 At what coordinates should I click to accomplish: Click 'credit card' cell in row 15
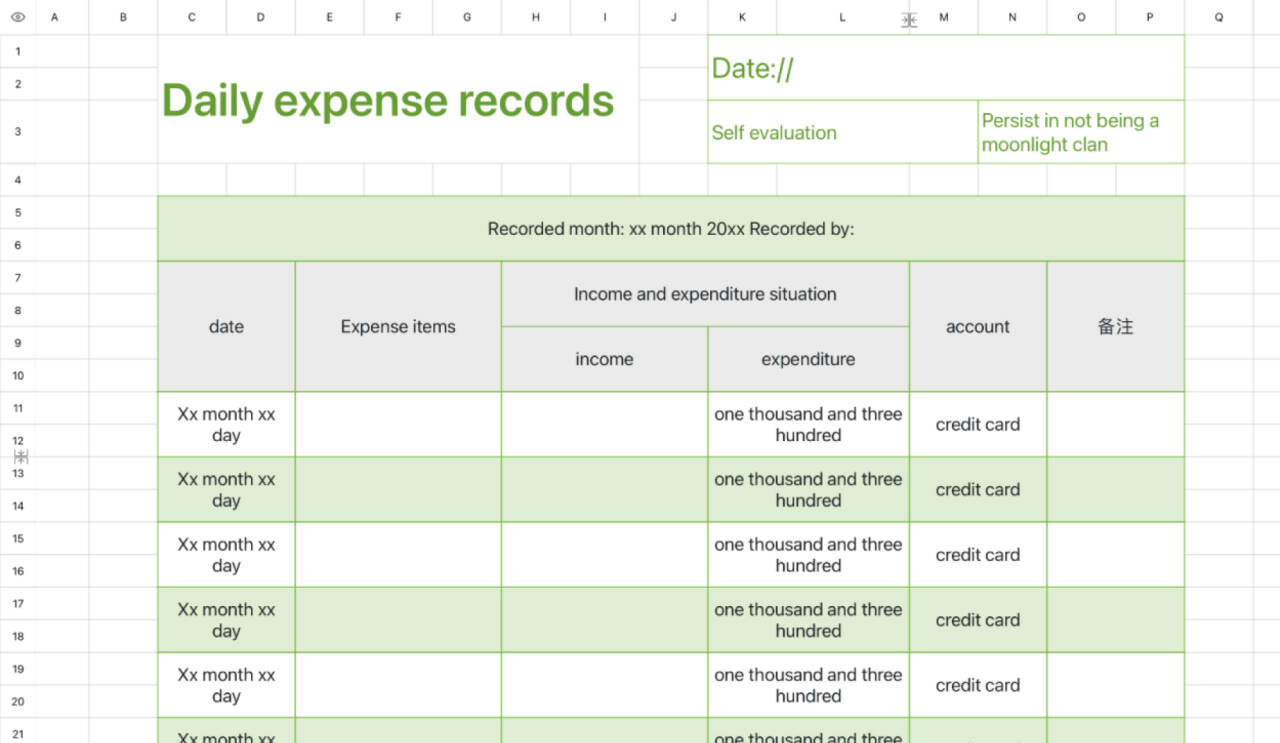978,555
